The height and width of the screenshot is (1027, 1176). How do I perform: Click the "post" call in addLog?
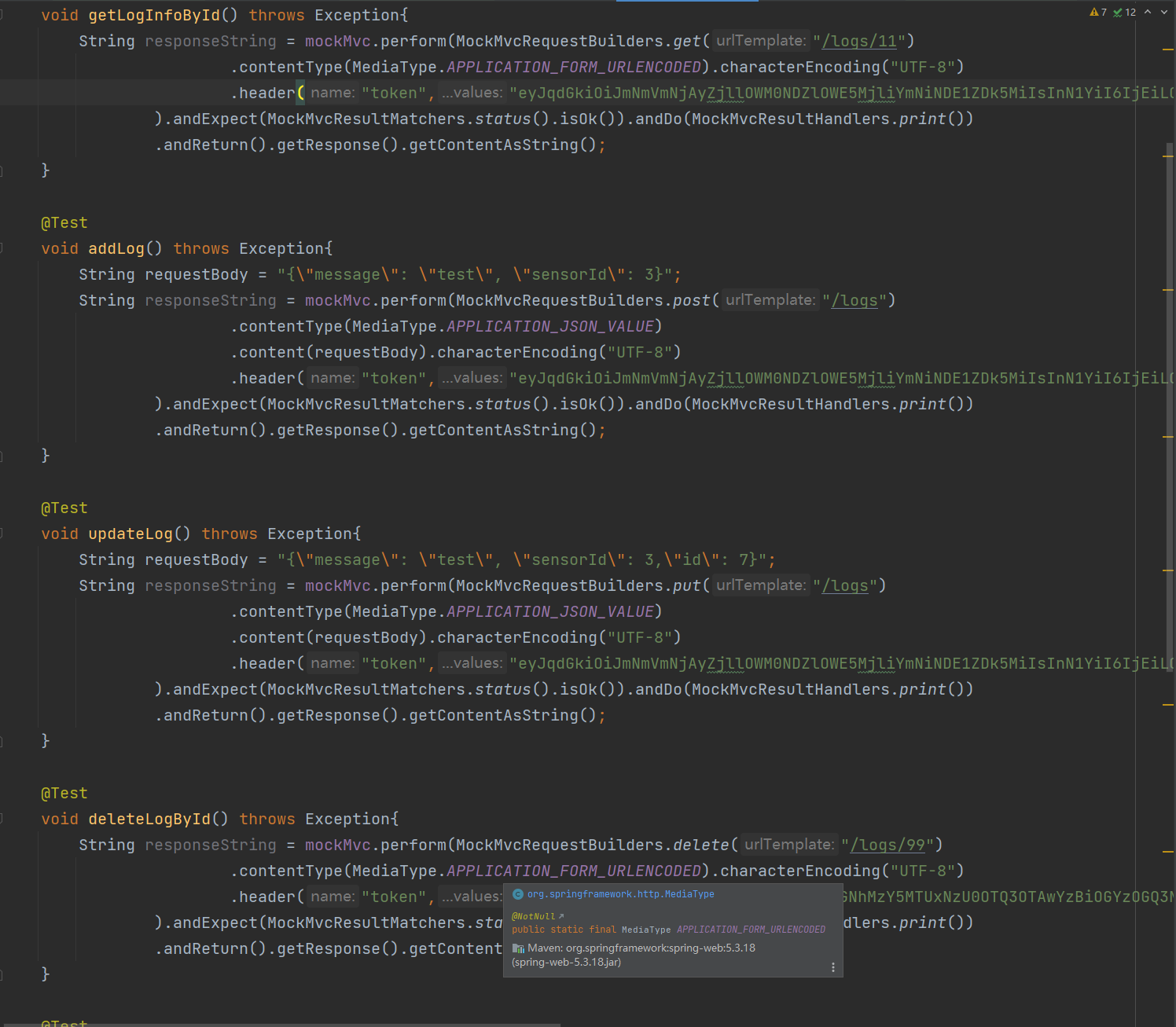click(692, 300)
